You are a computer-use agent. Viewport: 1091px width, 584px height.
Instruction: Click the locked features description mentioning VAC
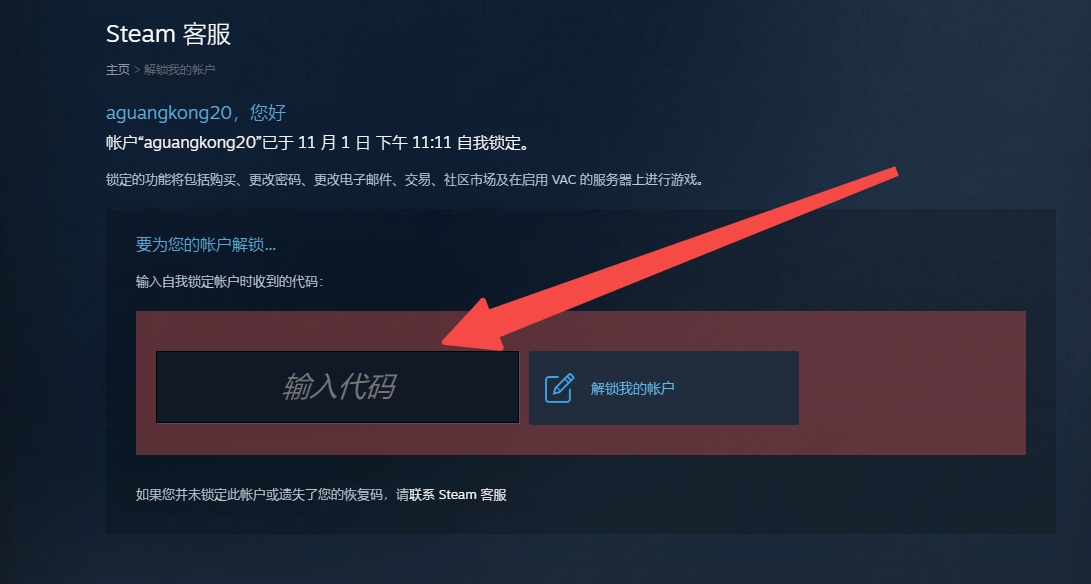[405, 180]
